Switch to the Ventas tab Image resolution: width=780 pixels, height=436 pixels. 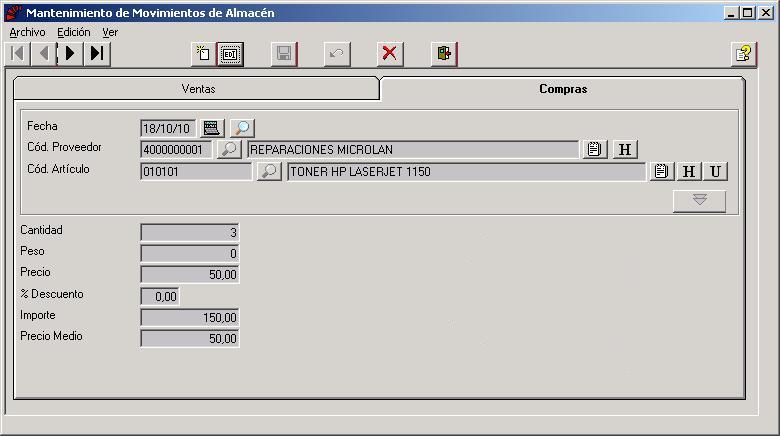pos(197,89)
